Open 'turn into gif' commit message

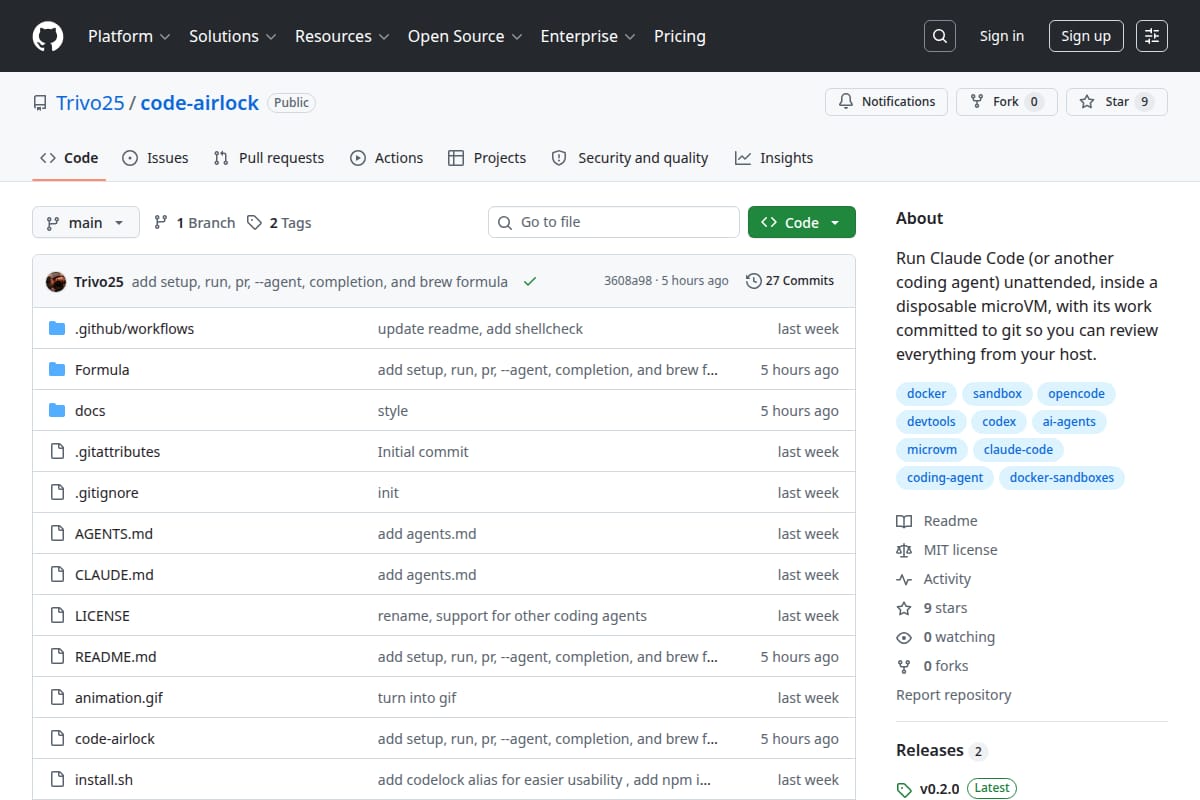[x=417, y=698]
